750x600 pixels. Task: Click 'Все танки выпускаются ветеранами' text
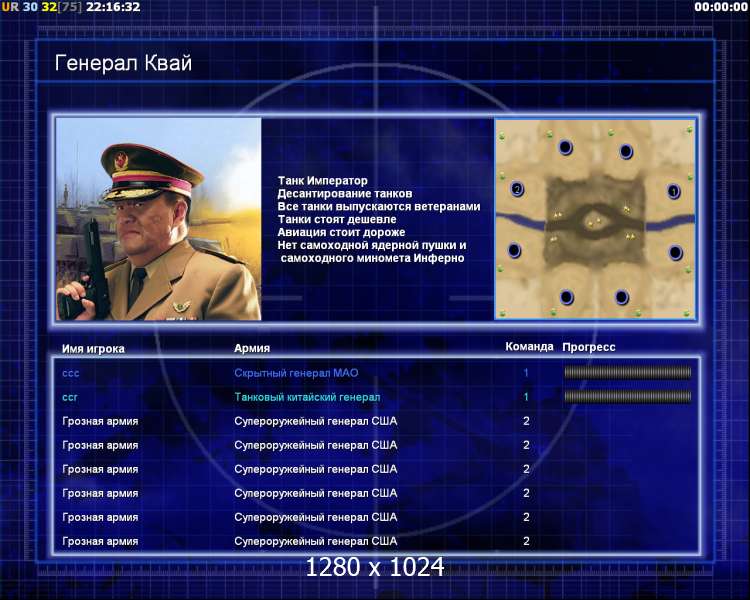coord(379,207)
